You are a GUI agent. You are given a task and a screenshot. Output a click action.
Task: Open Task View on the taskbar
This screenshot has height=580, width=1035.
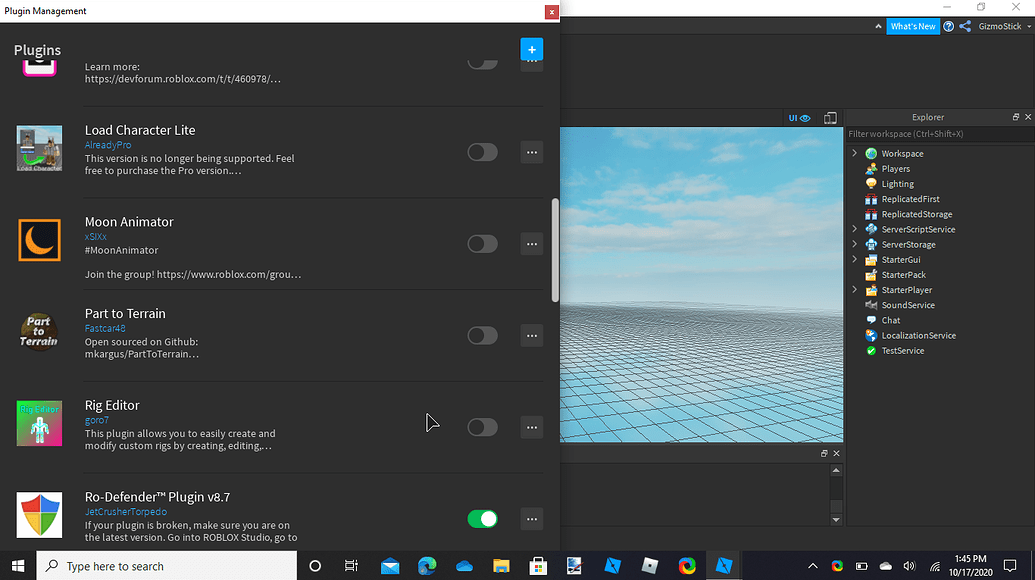(351, 566)
